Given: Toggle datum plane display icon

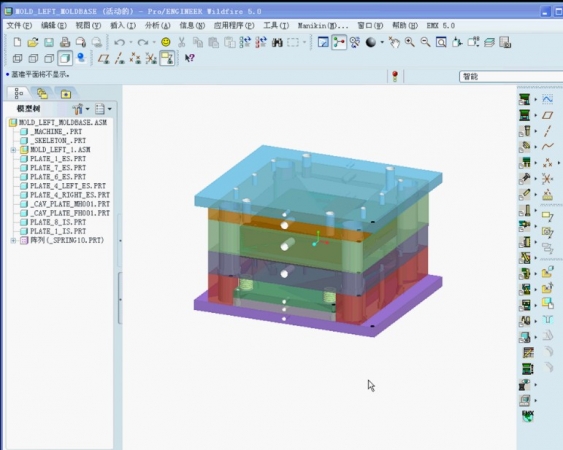Looking at the screenshot, I should coord(104,58).
